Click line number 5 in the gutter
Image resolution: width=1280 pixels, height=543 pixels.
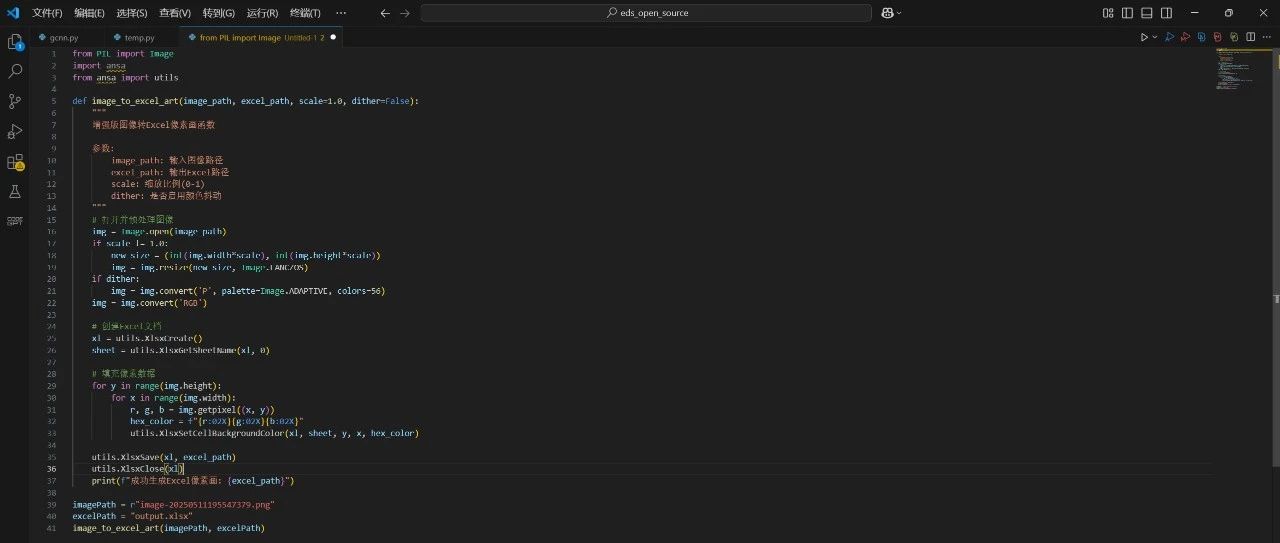54,101
